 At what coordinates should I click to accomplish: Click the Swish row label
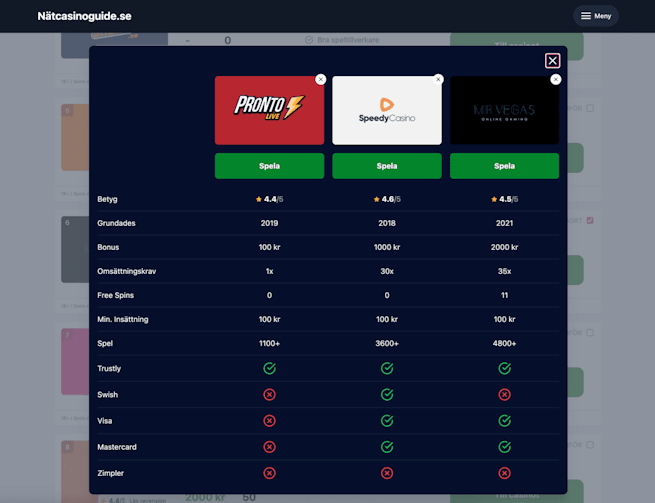(x=107, y=395)
